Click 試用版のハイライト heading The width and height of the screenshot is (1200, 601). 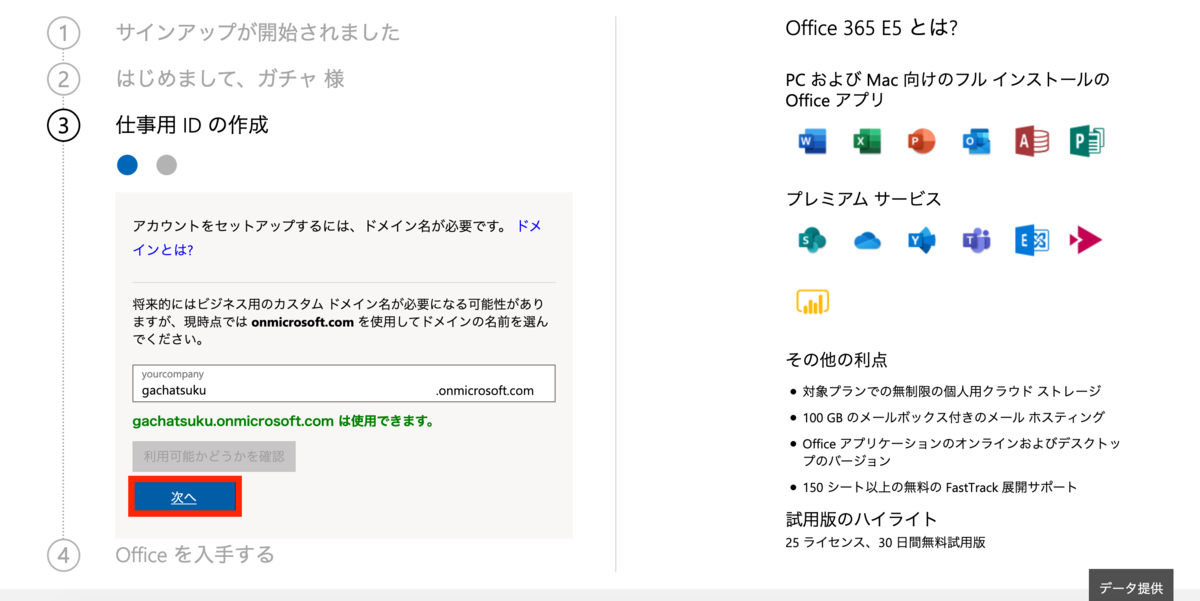[x=862, y=519]
